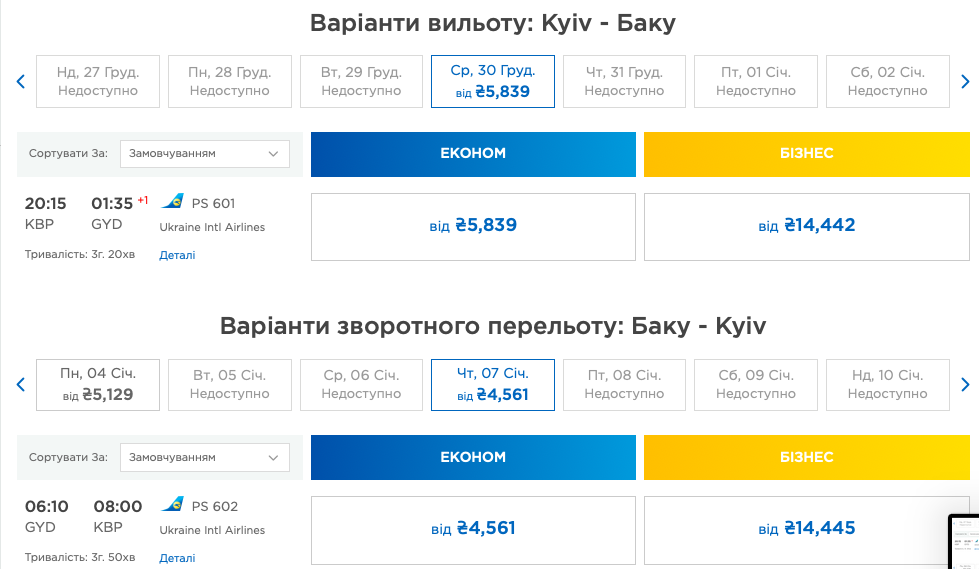Image resolution: width=979 pixels, height=569 pixels.
Task: Click previous dates arrow for return flights
Action: click(x=20, y=385)
